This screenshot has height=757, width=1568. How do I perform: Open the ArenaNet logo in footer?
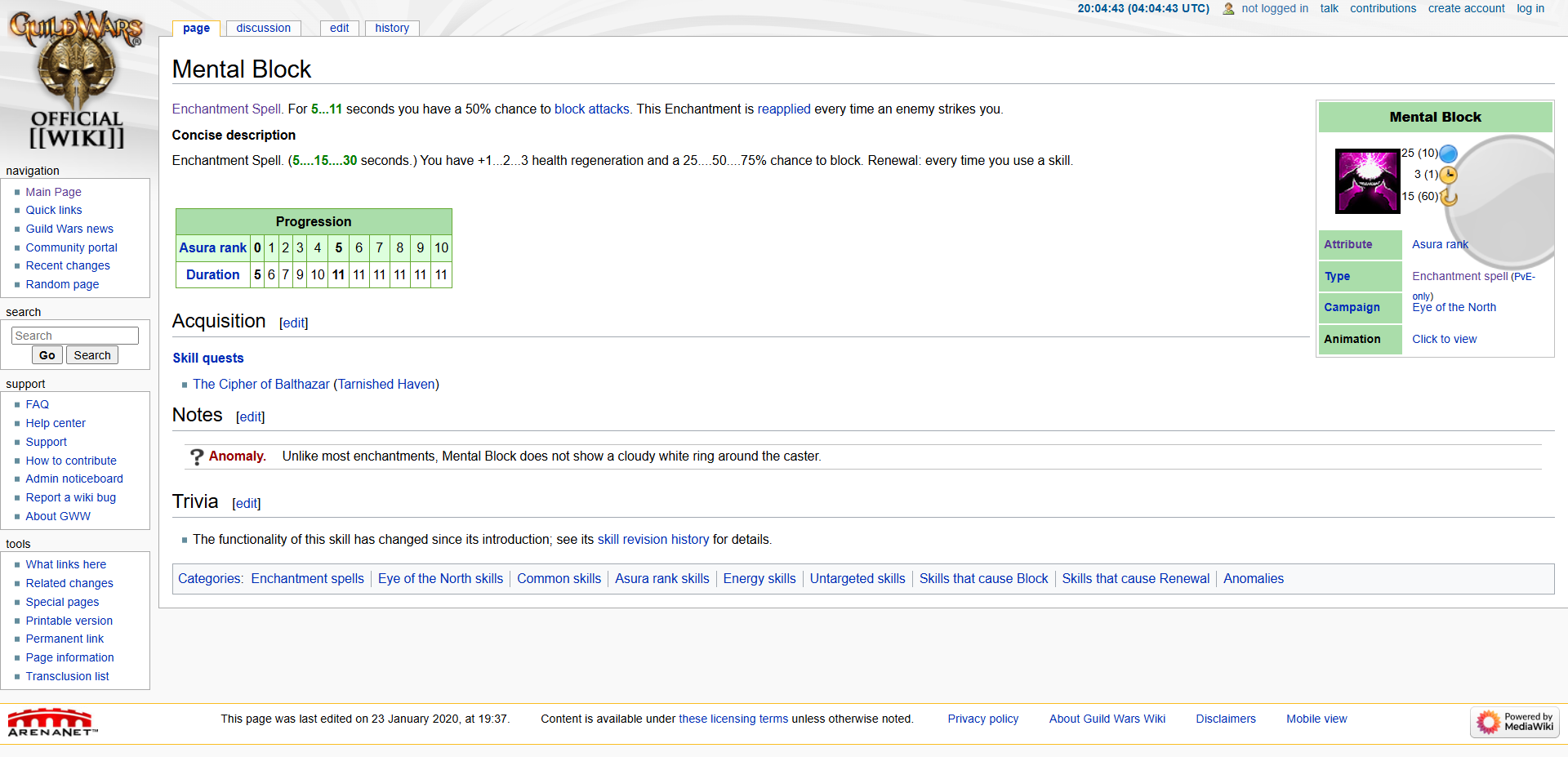click(52, 723)
